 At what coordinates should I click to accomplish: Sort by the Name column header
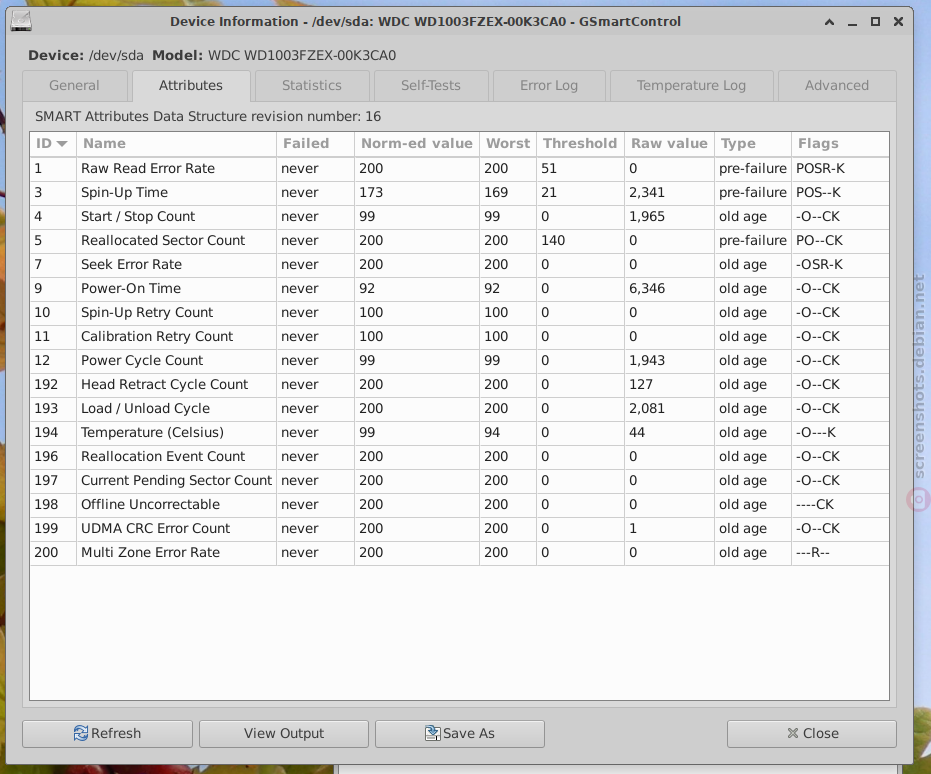[x=176, y=144]
